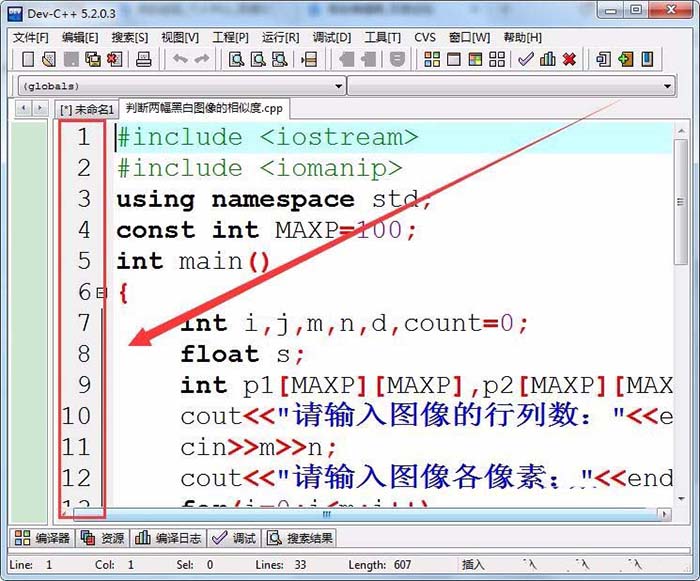Click code line 'using namespace std;'
The height and width of the screenshot is (581, 700).
[274, 199]
